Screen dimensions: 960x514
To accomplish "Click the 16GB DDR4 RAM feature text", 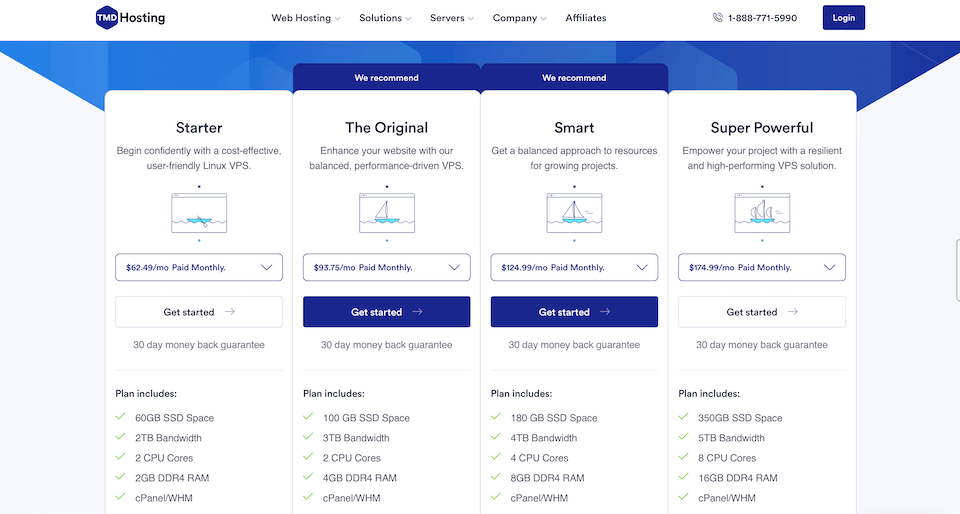I will pyautogui.click(x=738, y=478).
